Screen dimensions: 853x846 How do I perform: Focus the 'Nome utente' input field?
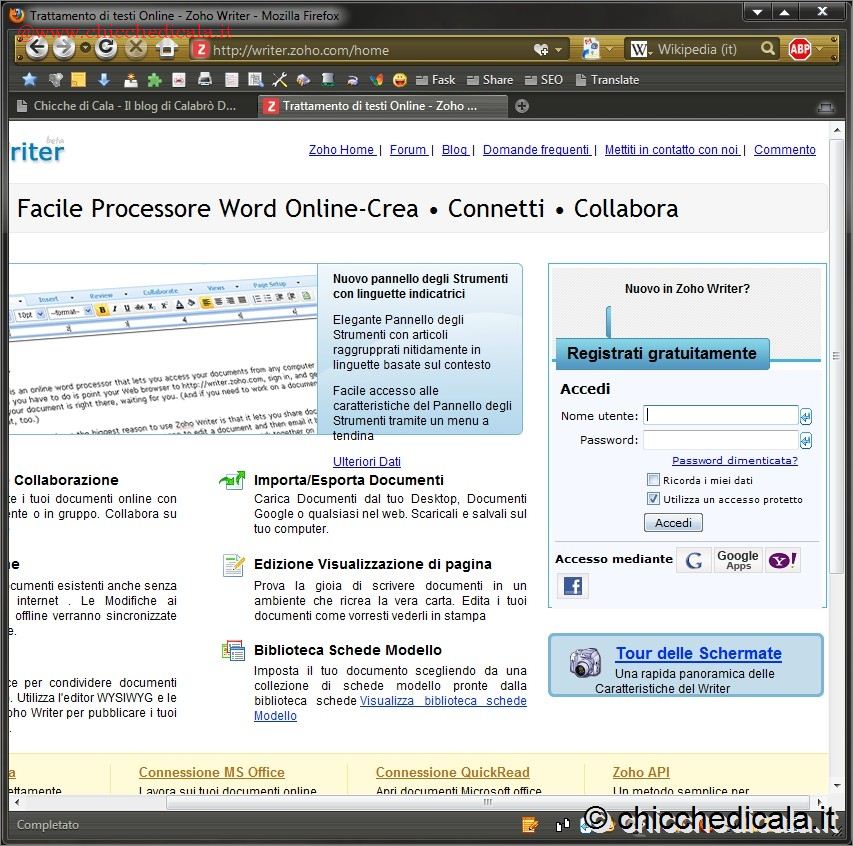[720, 415]
